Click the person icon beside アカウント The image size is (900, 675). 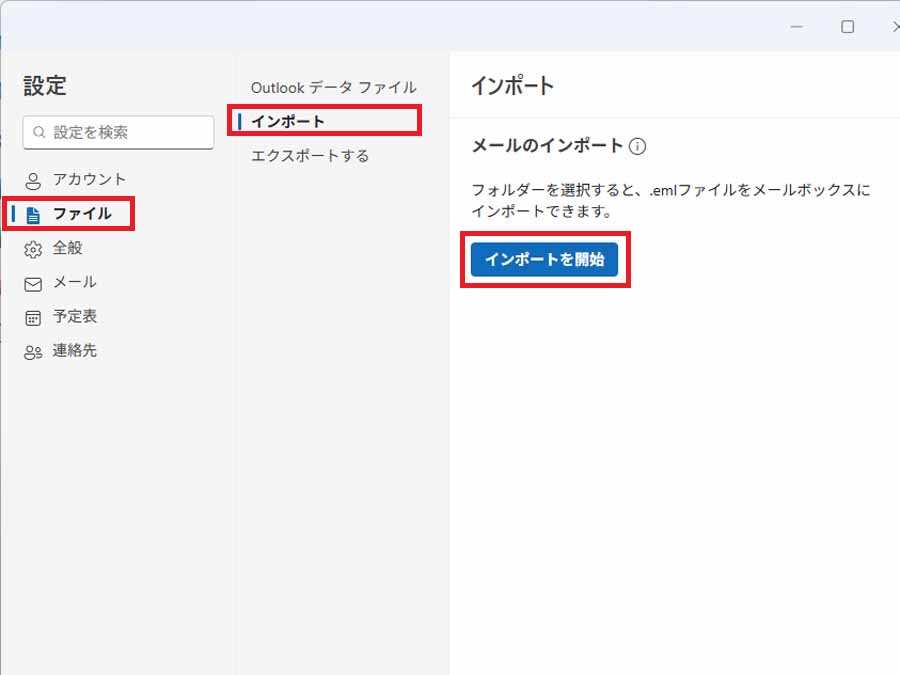point(34,181)
